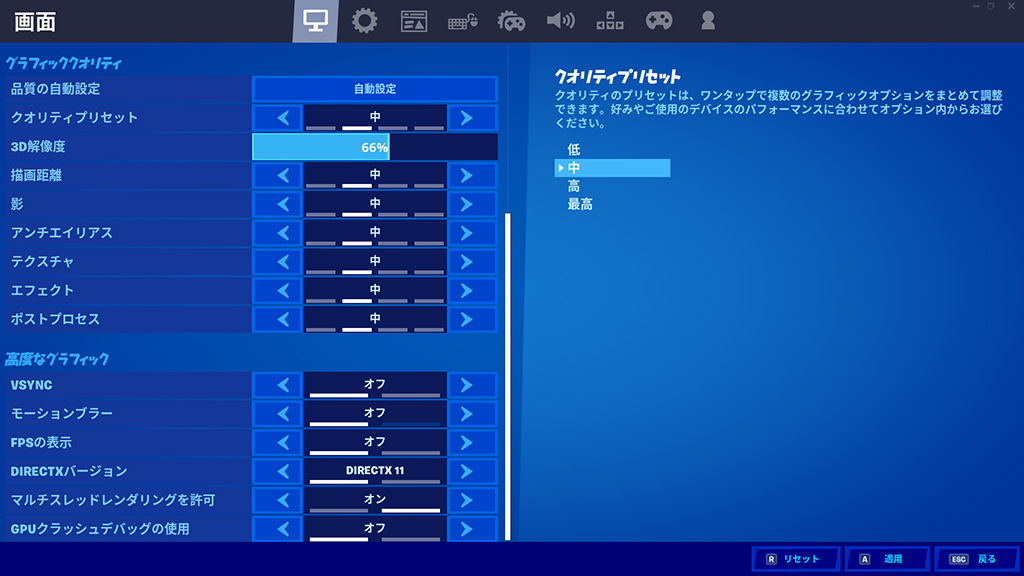
Task: Increase クオリティプリセット with right arrow
Action: point(472,118)
